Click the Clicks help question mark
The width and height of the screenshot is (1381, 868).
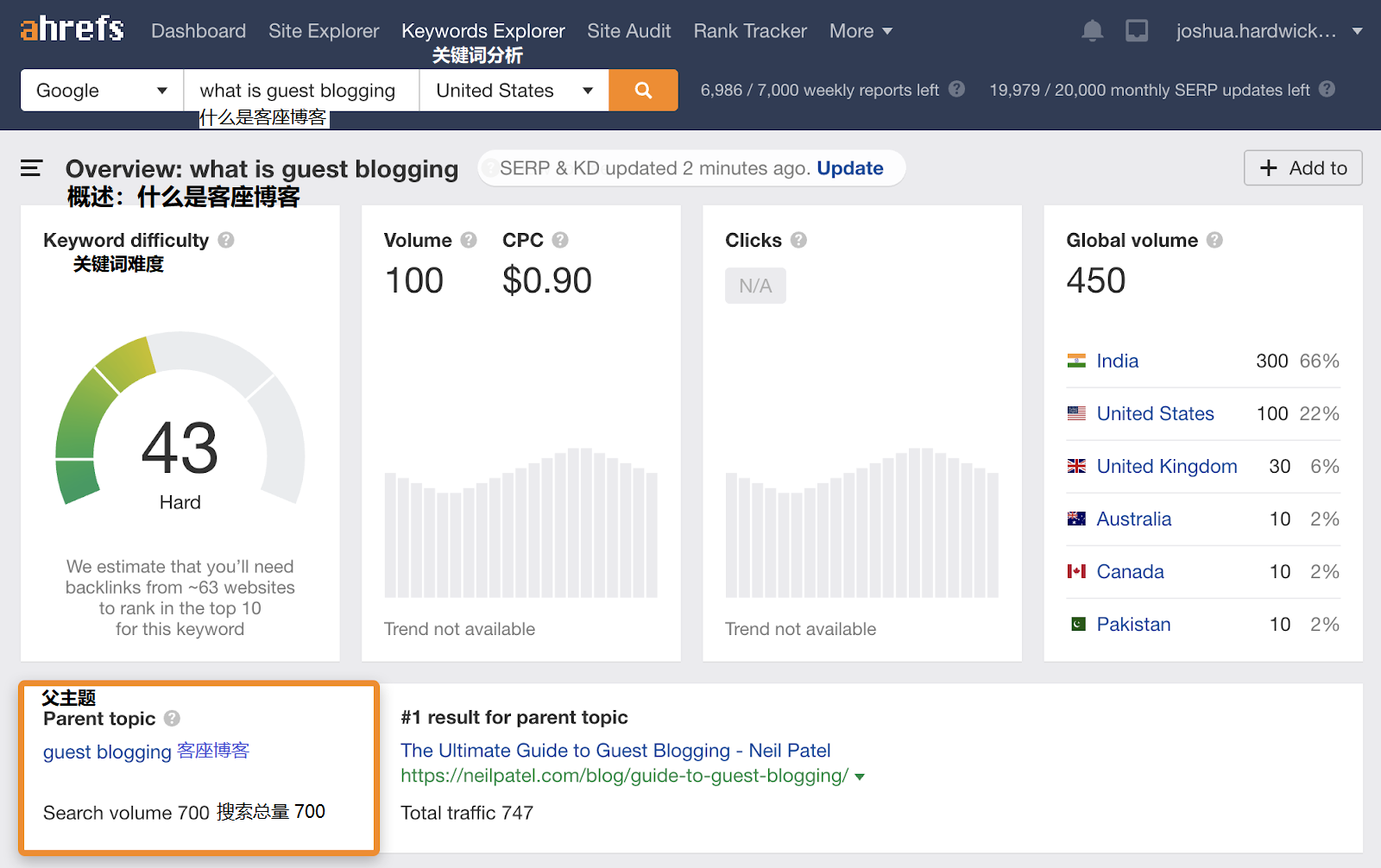[798, 240]
